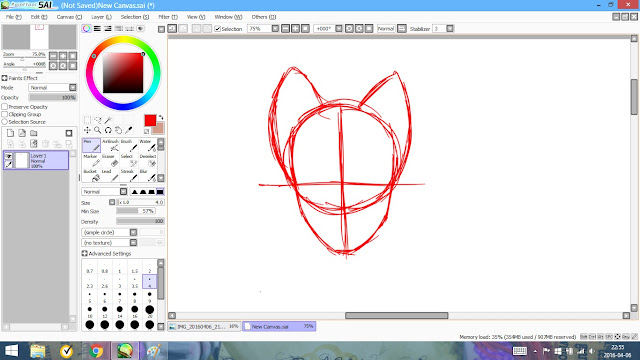Click the undo button in toolbar

172,29
